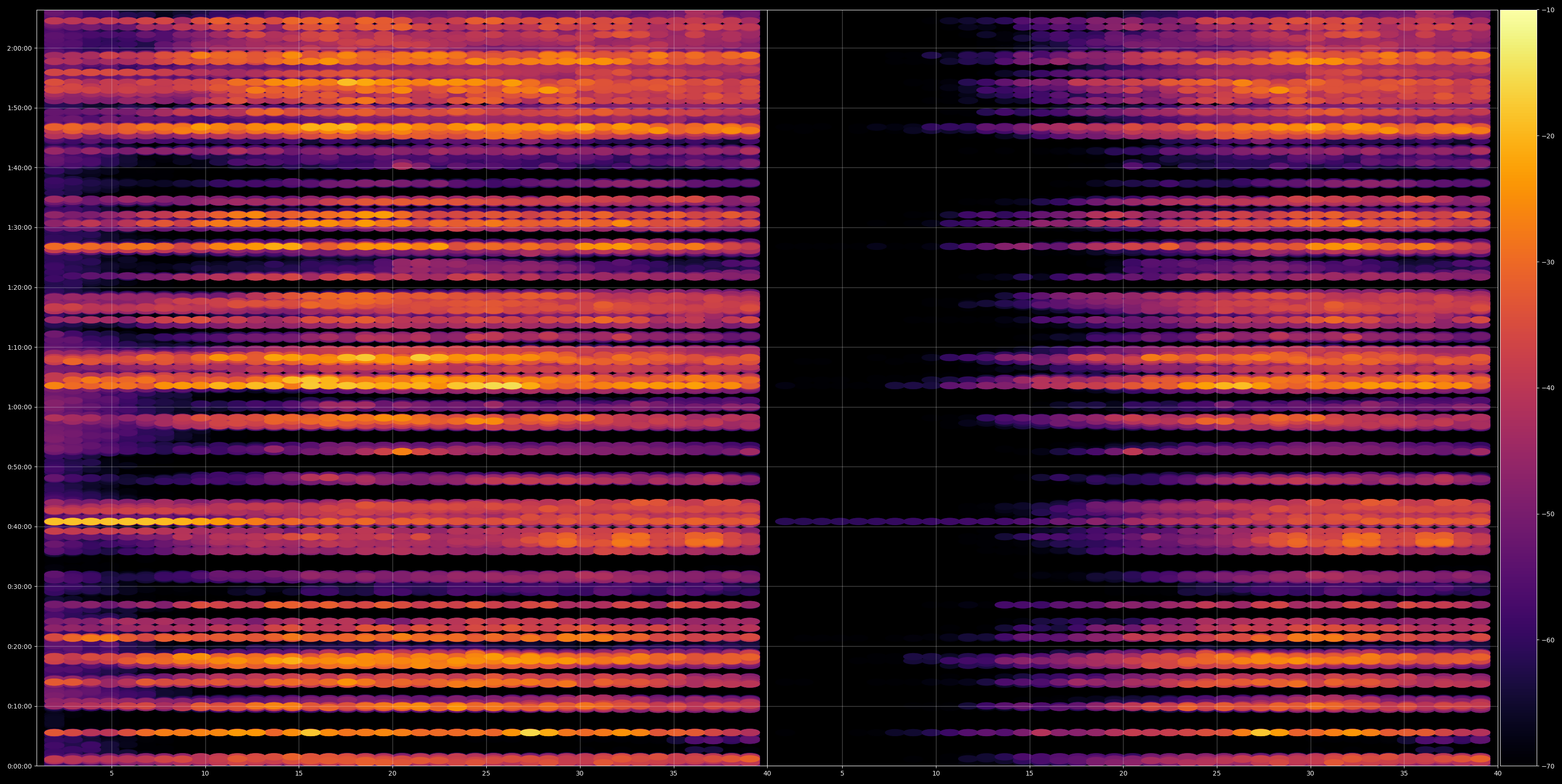
Task: Click x-axis label 35 under right heatmap
Action: tap(1404, 774)
